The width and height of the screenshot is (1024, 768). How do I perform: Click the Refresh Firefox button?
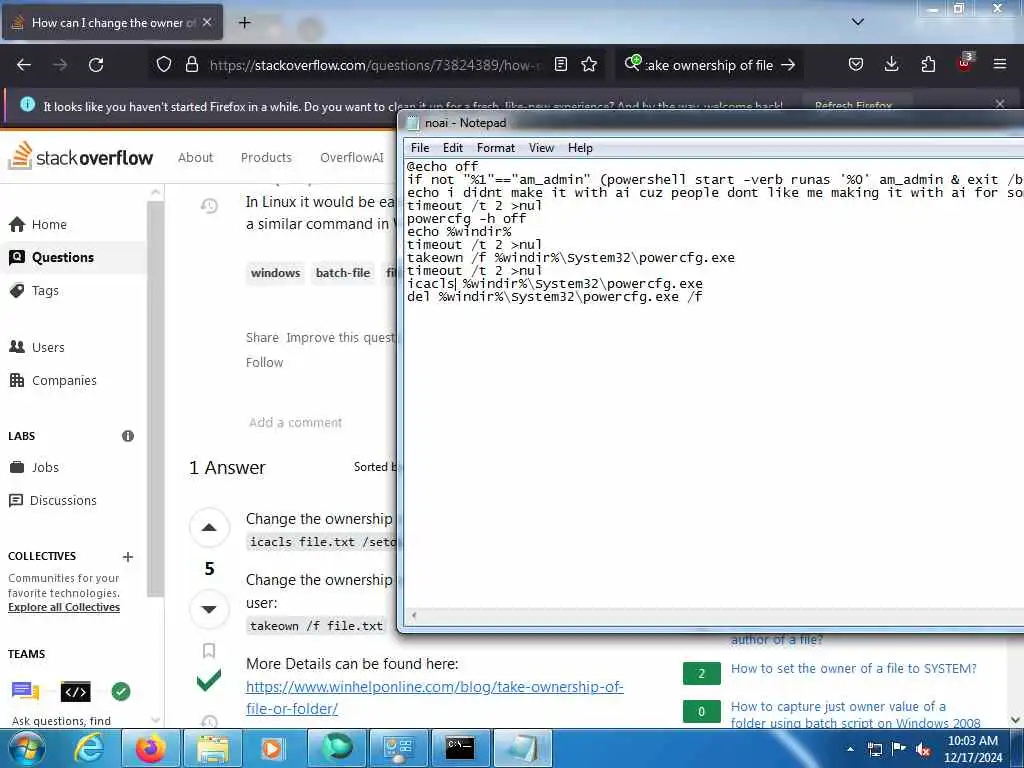point(853,105)
